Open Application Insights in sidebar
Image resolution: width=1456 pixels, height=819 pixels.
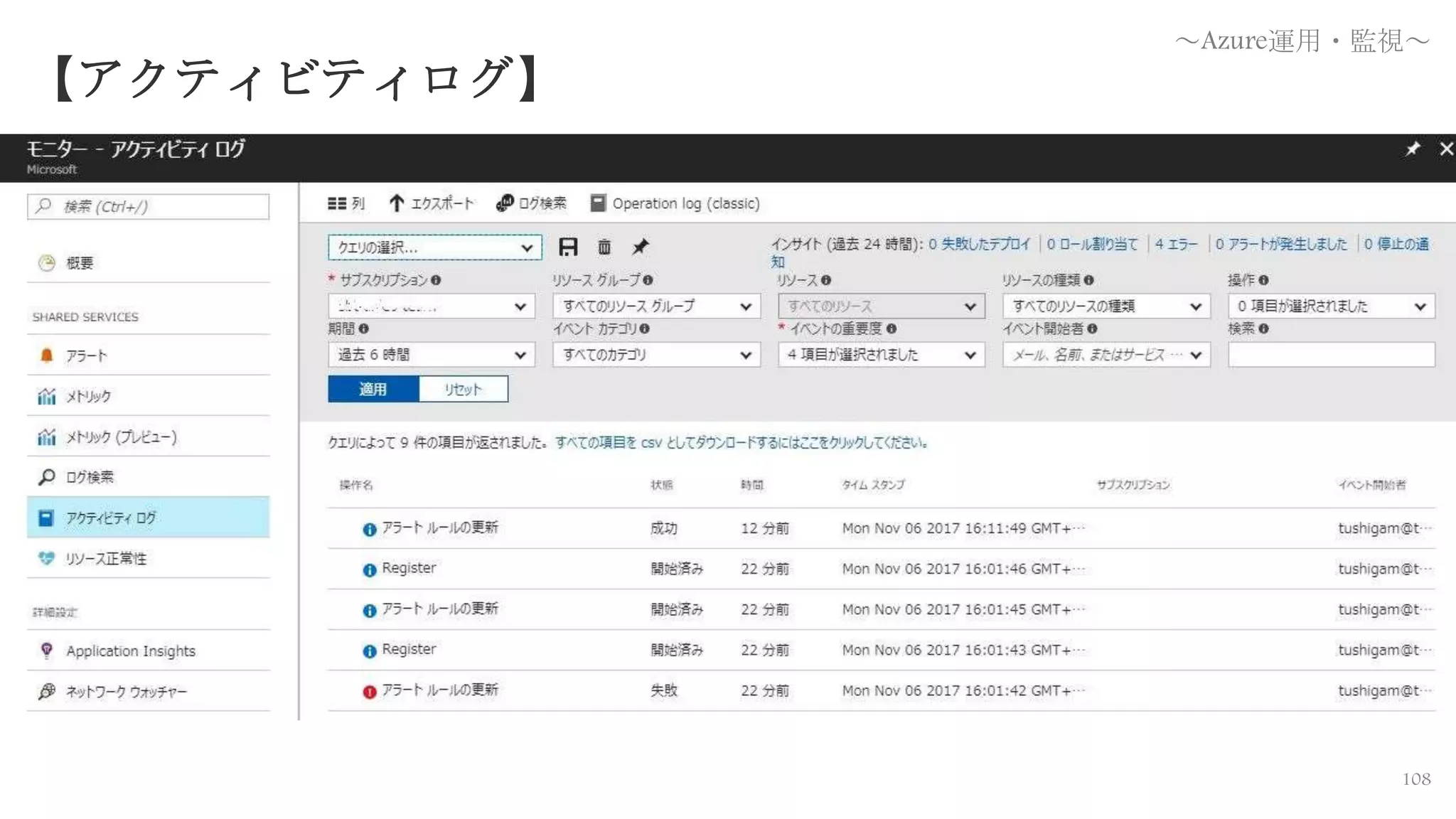pyautogui.click(x=148, y=651)
